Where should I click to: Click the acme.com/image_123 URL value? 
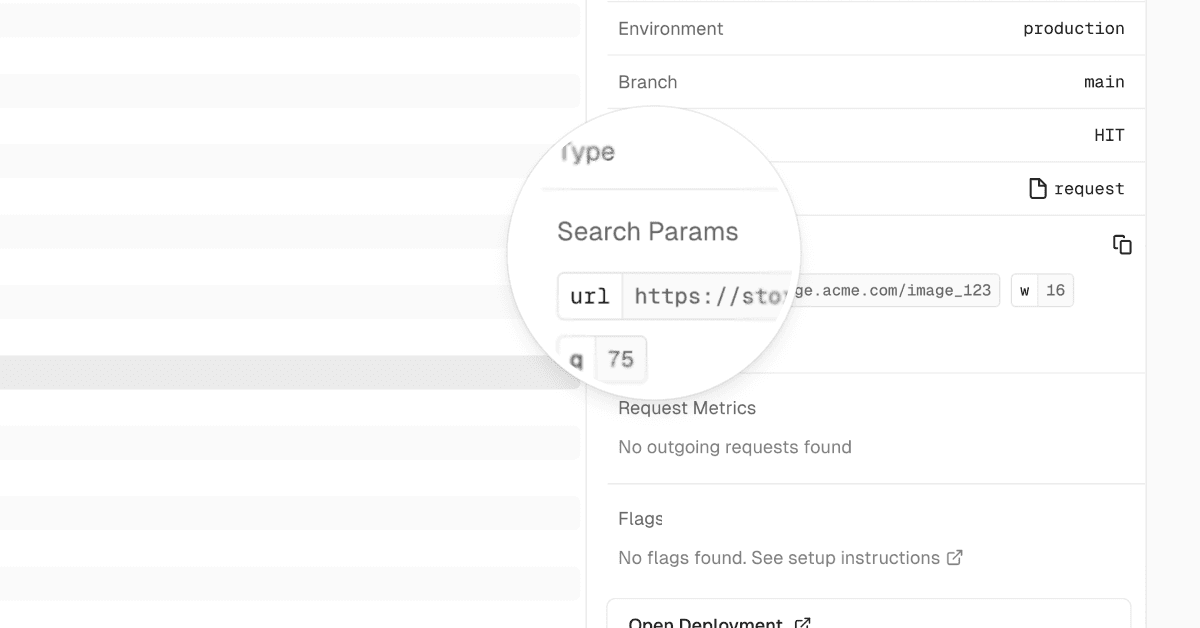(x=895, y=291)
